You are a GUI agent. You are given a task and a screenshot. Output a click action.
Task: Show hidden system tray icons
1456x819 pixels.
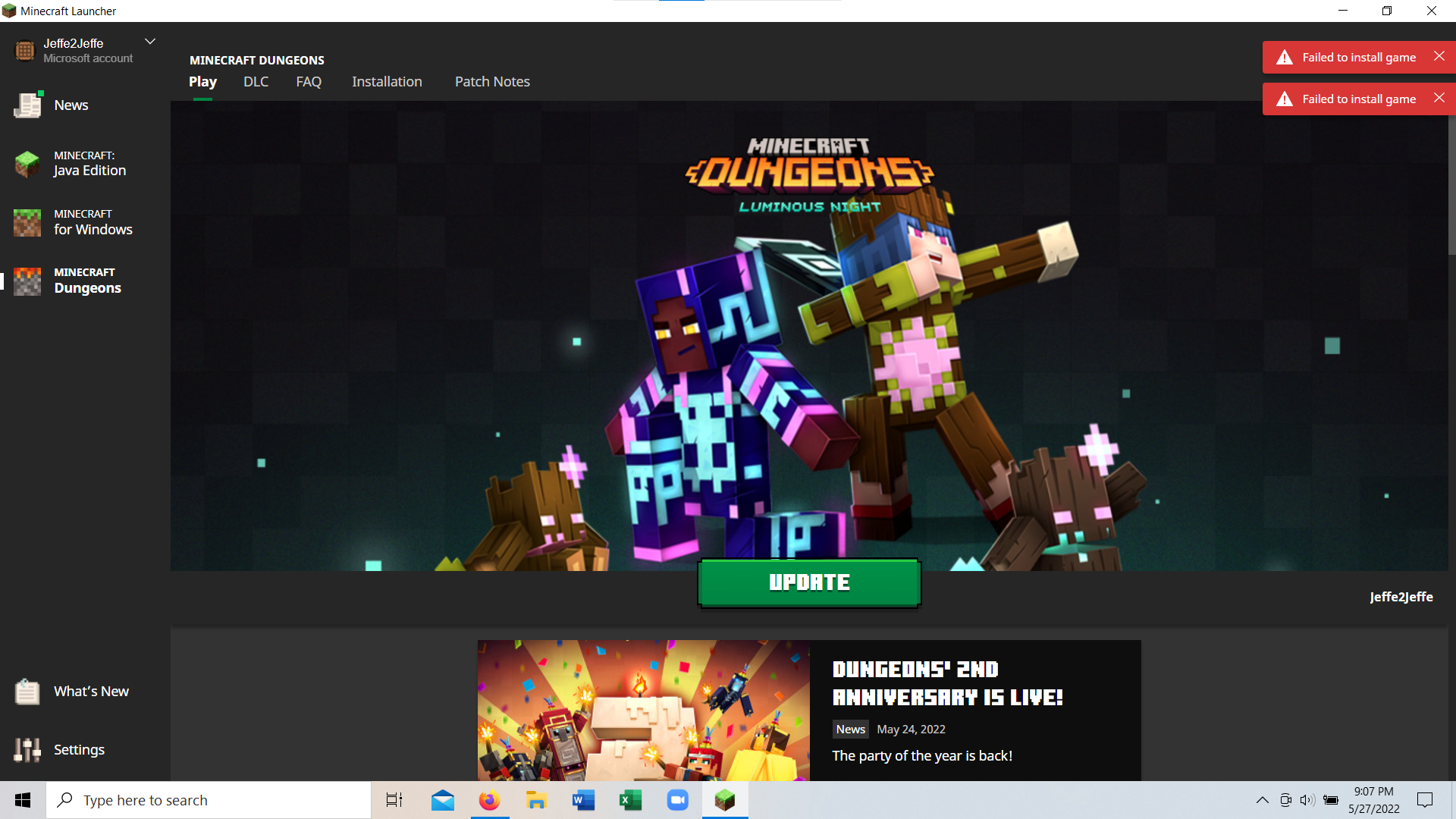(x=1262, y=800)
